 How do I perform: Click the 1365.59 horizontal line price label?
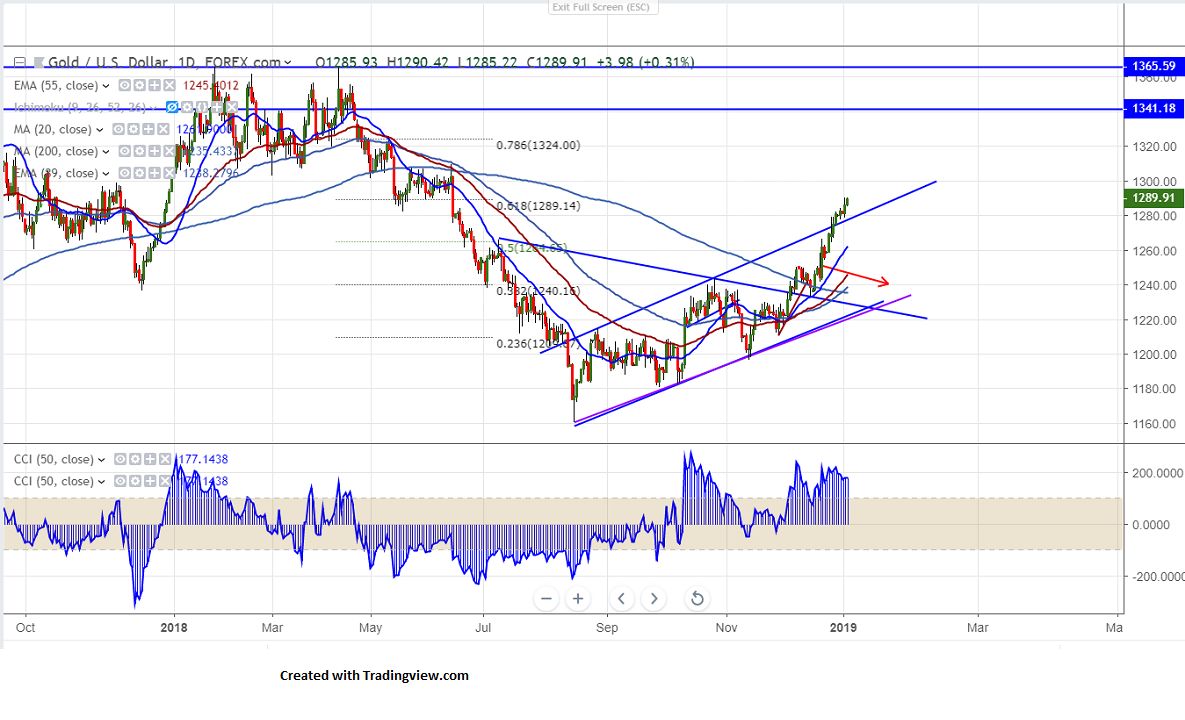coord(1154,66)
